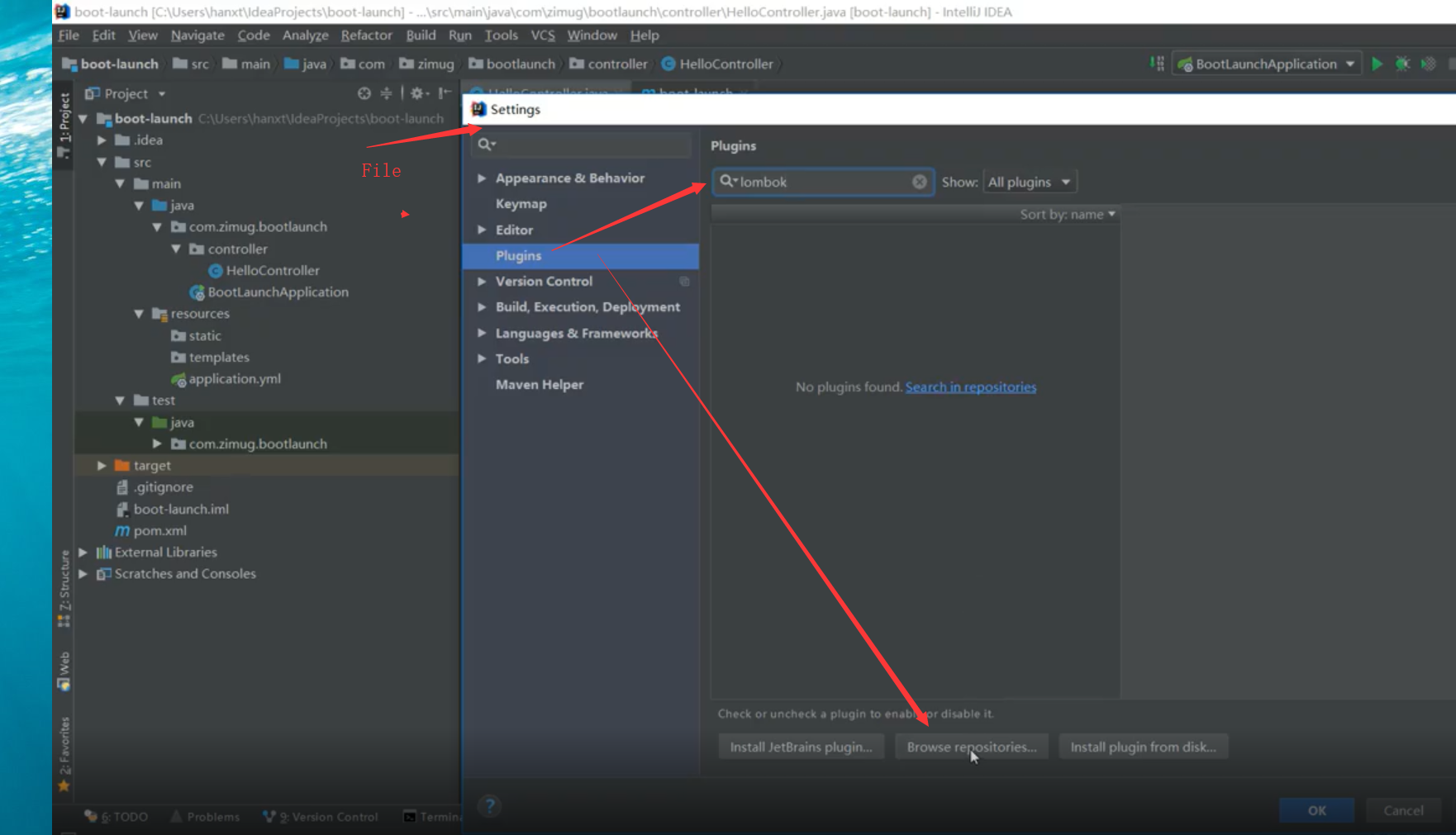Open the Build menu
1456x835 pixels.
[421, 35]
